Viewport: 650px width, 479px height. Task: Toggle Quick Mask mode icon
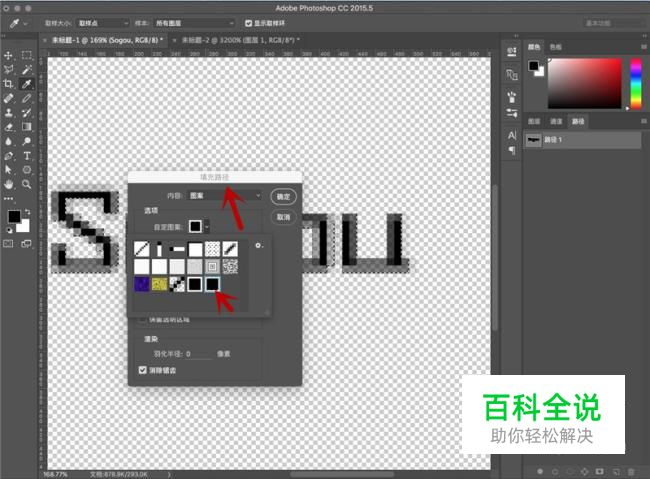coord(8,244)
